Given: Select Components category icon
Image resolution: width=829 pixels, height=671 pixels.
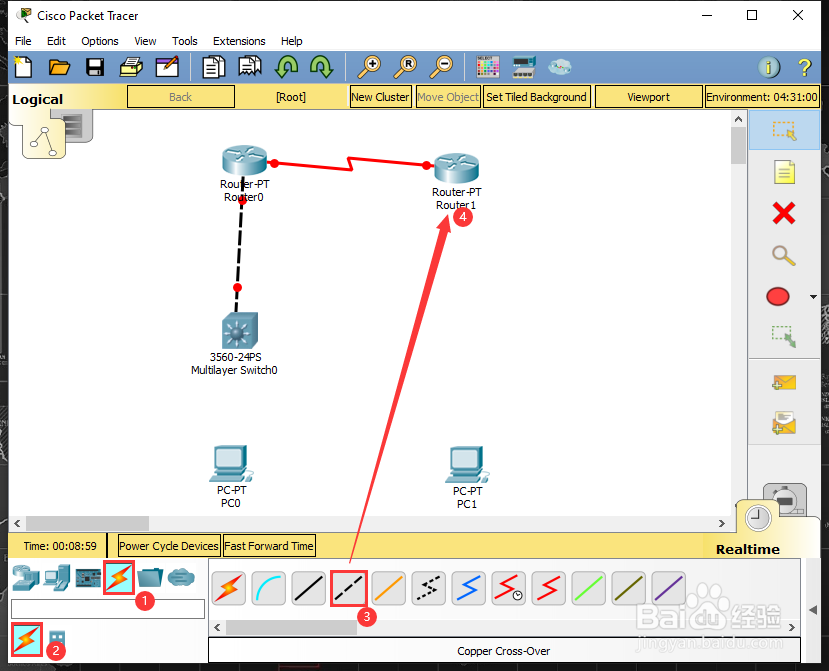Looking at the screenshot, I should [88, 578].
